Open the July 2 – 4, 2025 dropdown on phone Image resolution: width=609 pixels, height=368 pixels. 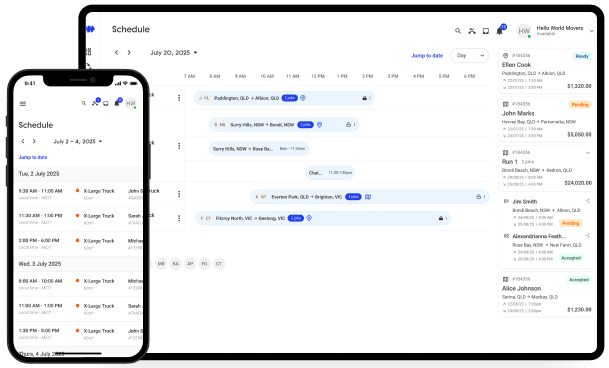[x=78, y=141]
